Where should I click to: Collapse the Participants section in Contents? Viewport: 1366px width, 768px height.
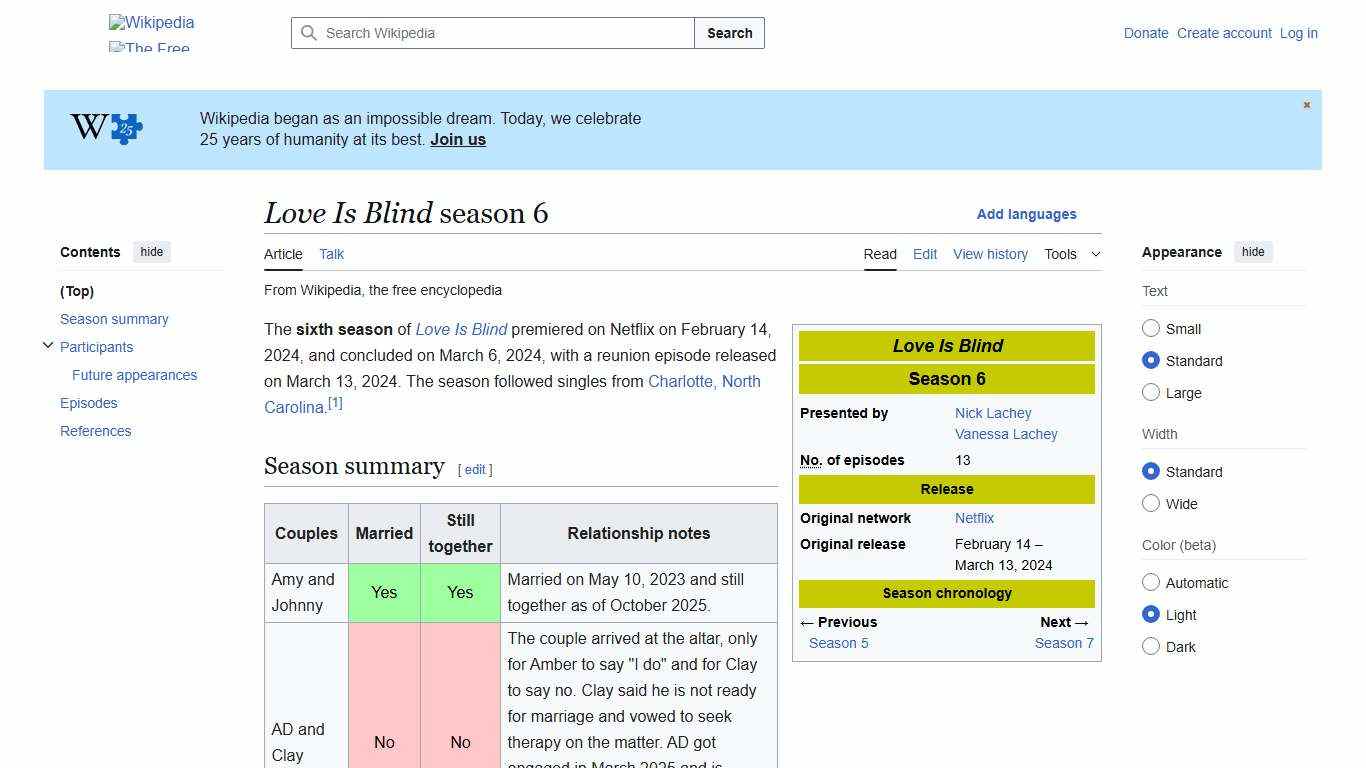pyautogui.click(x=48, y=345)
